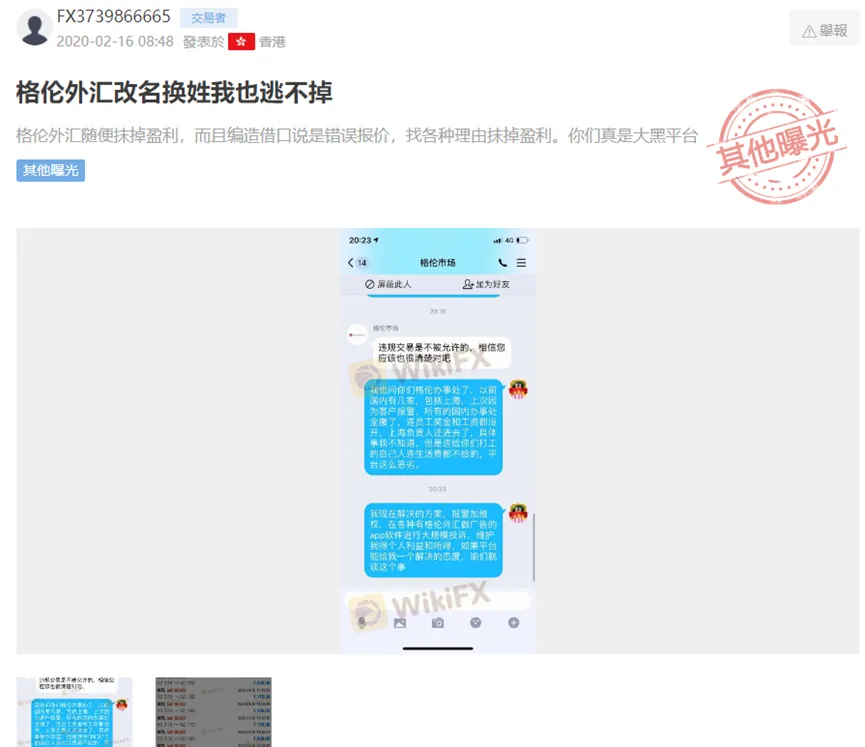Click the back arrow in chat screenshot

tap(350, 263)
